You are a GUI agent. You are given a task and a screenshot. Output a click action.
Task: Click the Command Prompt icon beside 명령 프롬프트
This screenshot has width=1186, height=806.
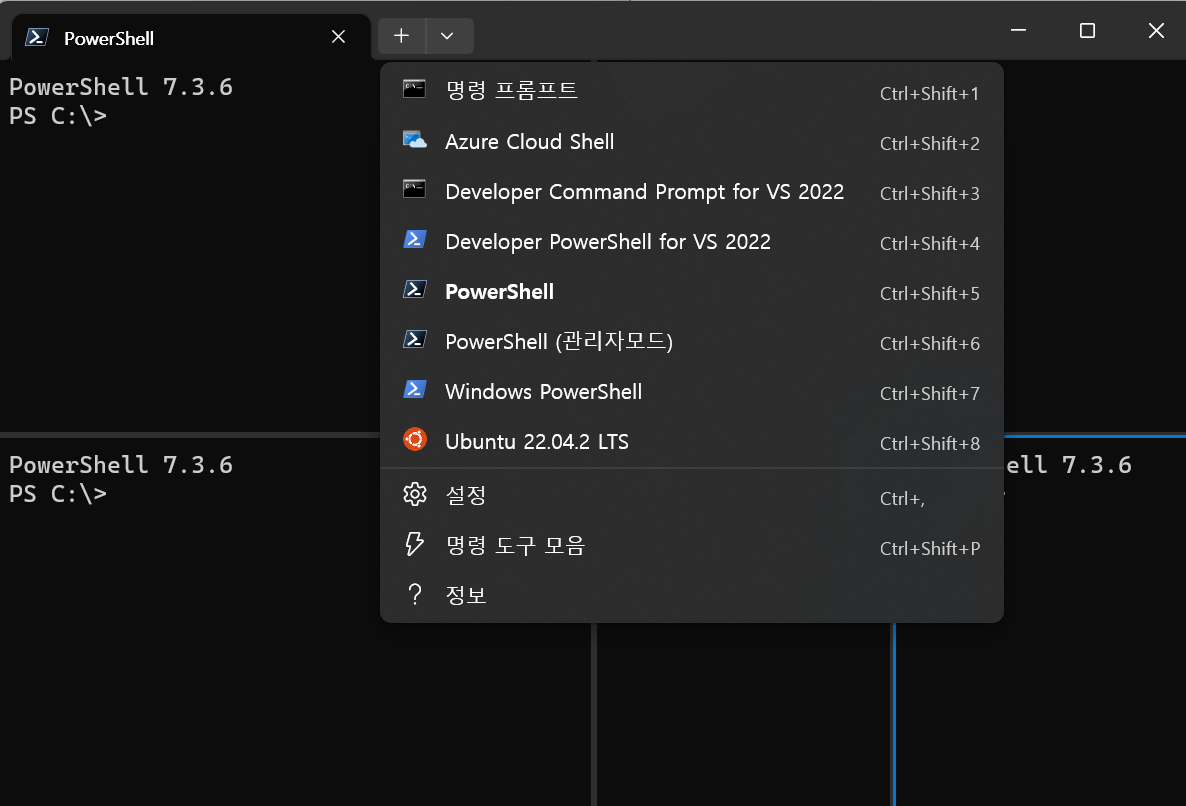pos(414,89)
